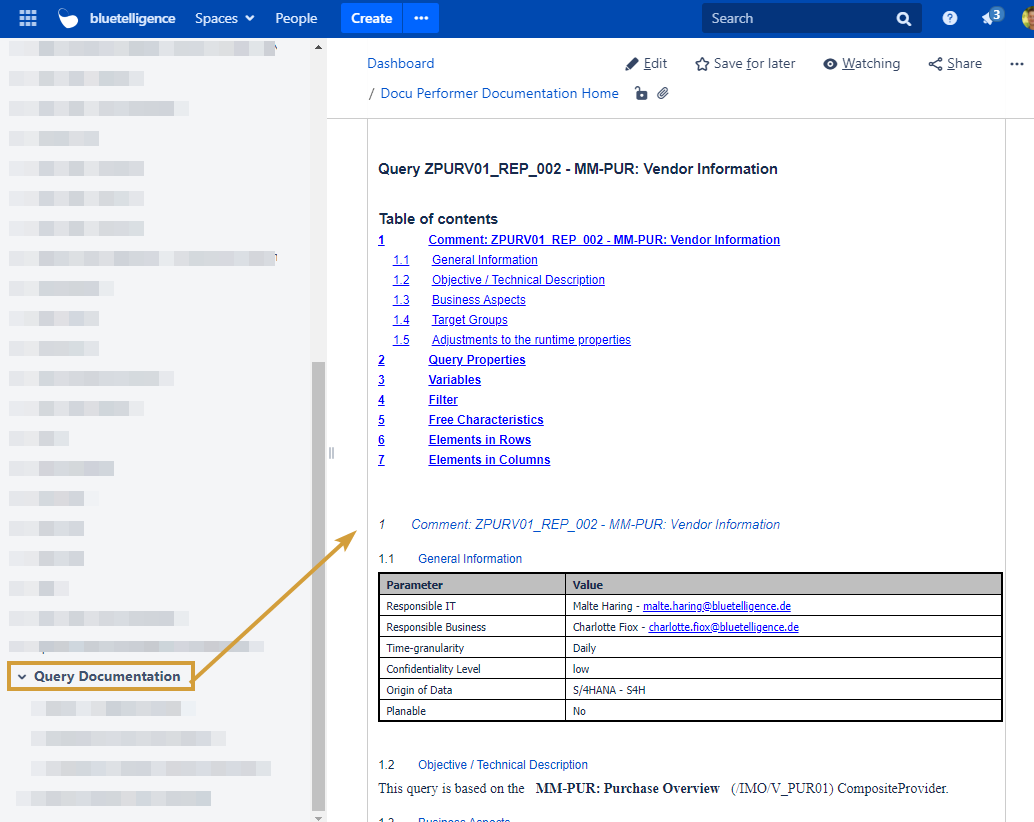Open the ellipsis menu next to Create
Viewport: 1034px width, 822px height.
tap(420, 18)
